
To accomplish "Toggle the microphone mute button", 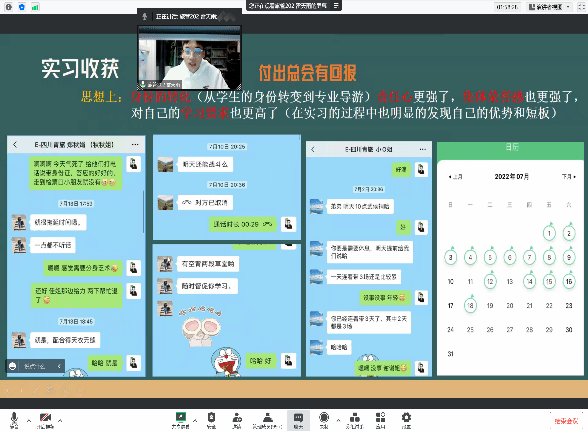I will tap(14, 420).
